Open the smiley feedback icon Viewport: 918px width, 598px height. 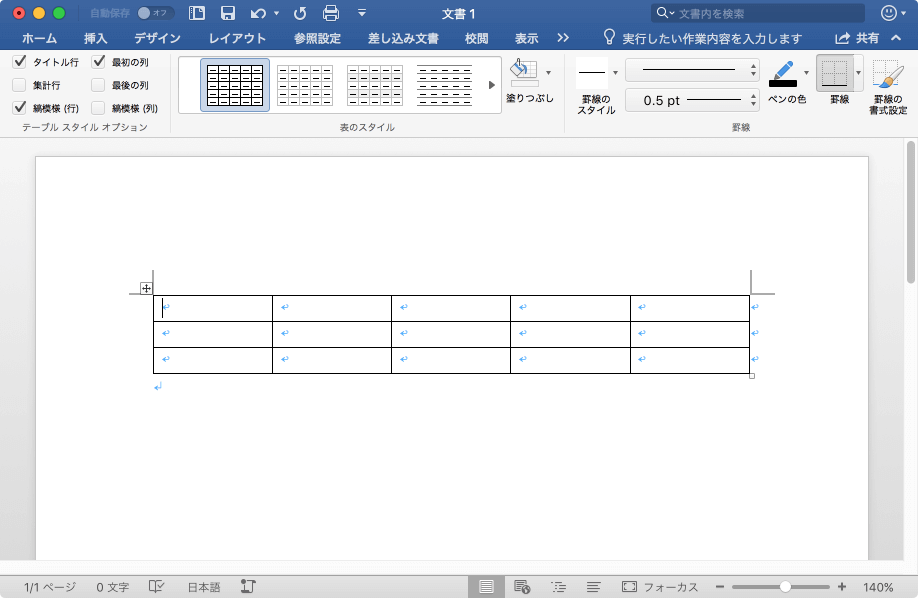click(889, 13)
